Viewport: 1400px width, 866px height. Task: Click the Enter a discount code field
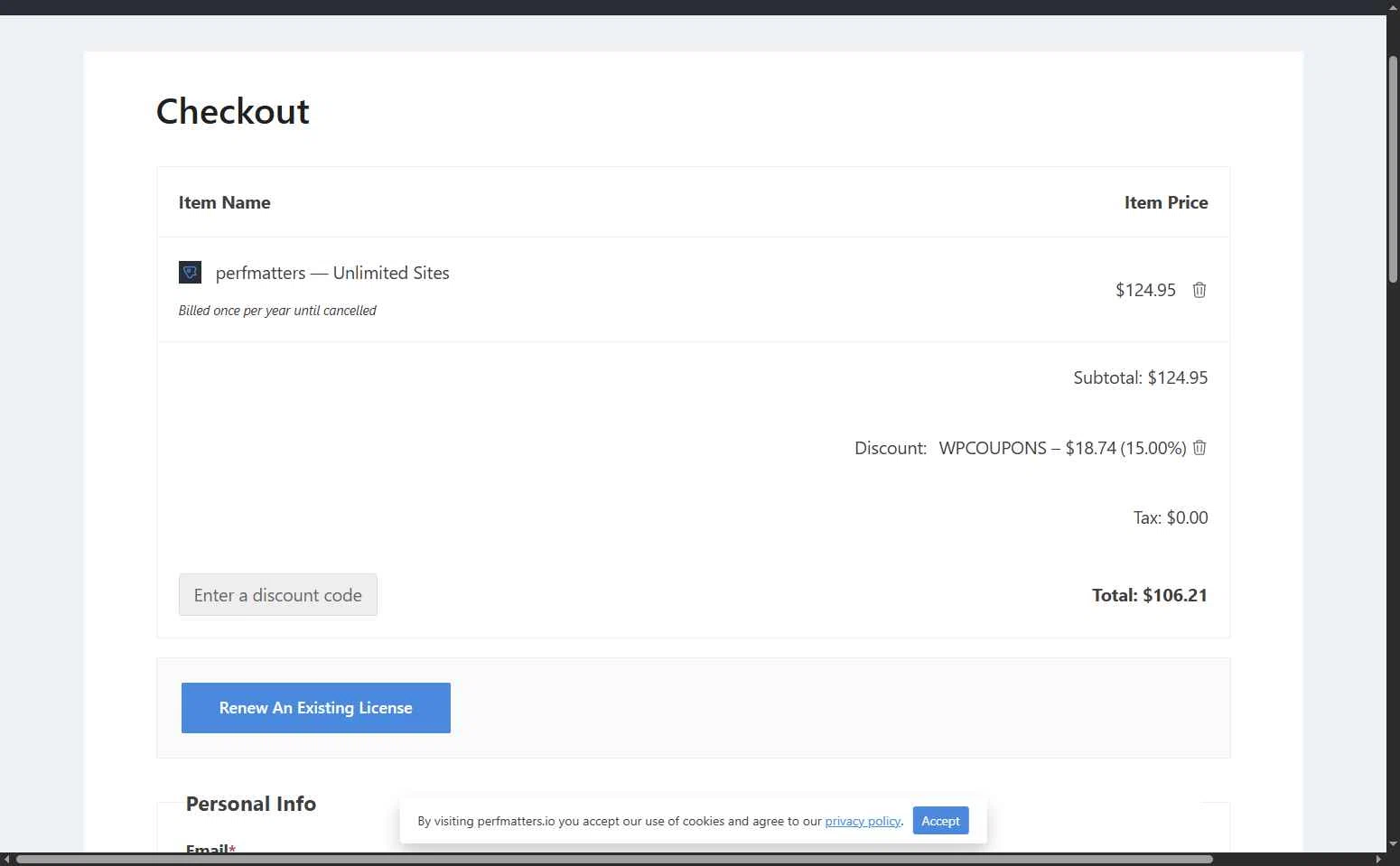coord(278,595)
